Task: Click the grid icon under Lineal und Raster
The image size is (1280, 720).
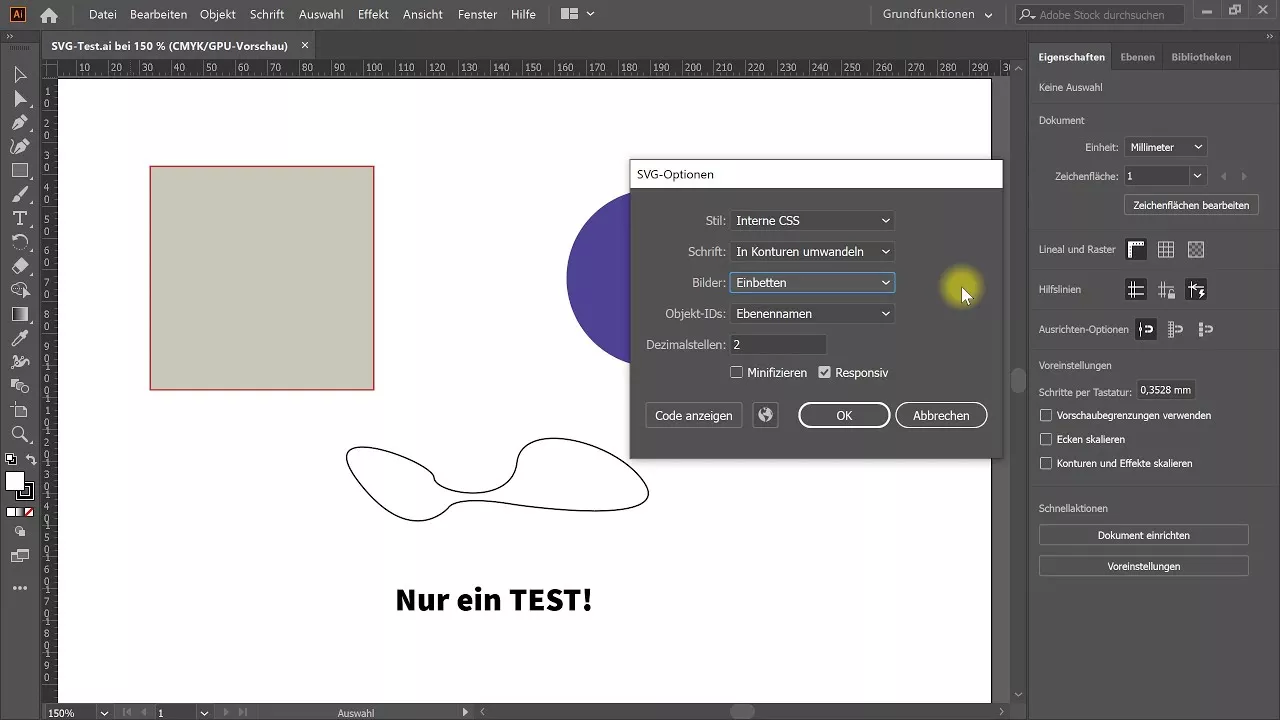Action: tap(1166, 249)
